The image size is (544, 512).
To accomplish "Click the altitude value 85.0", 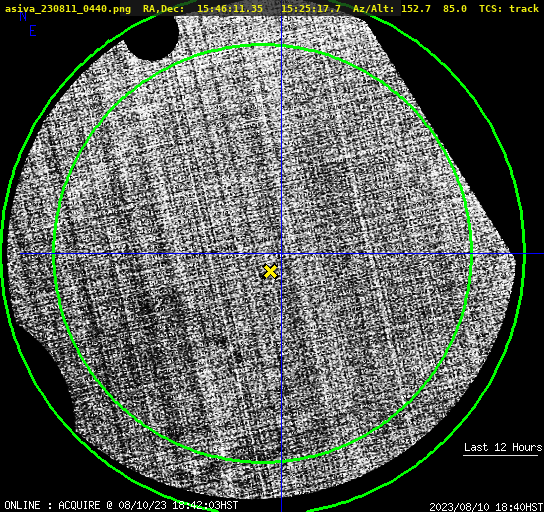I will [x=455, y=8].
